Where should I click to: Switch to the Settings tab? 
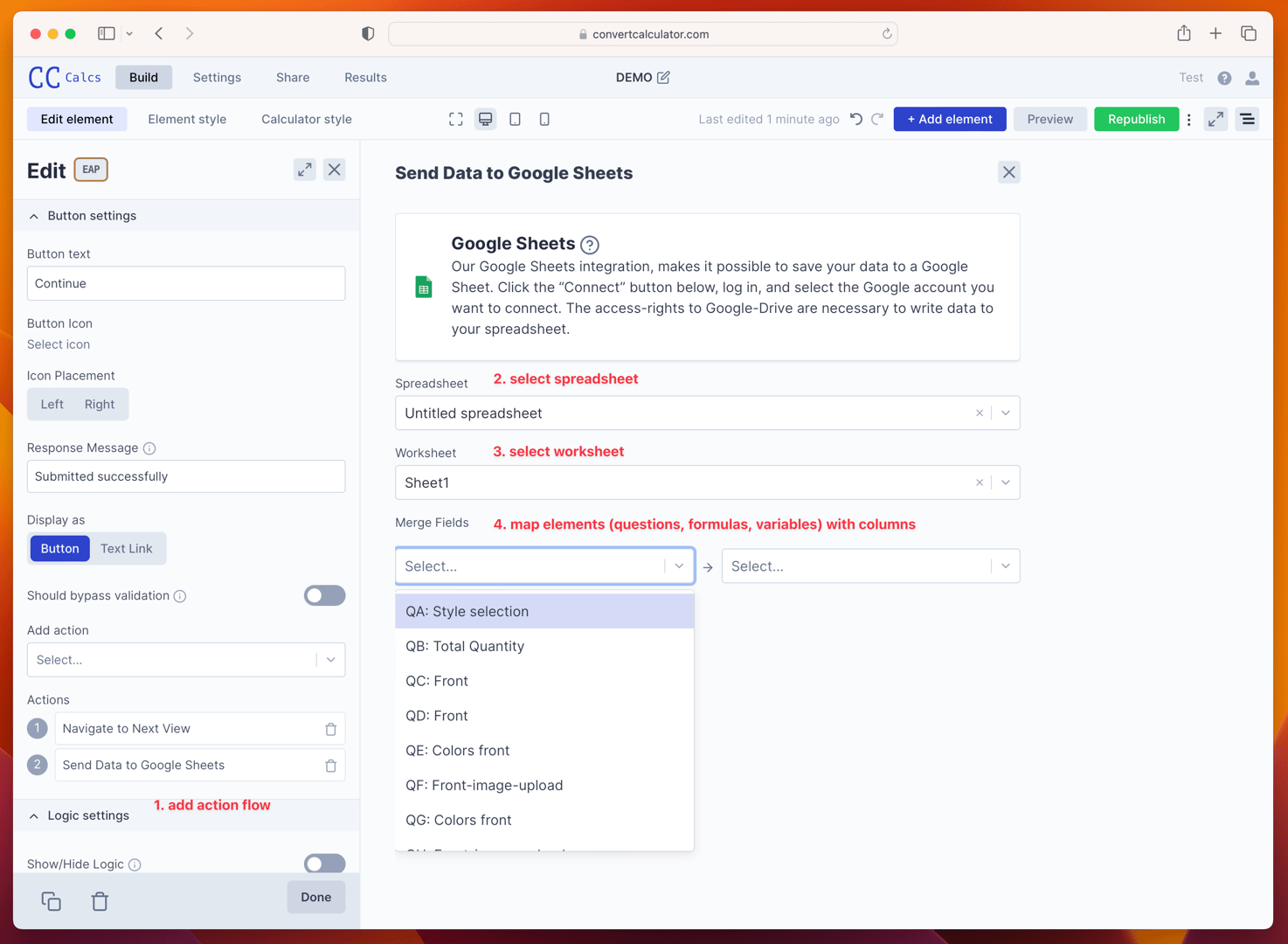(217, 78)
